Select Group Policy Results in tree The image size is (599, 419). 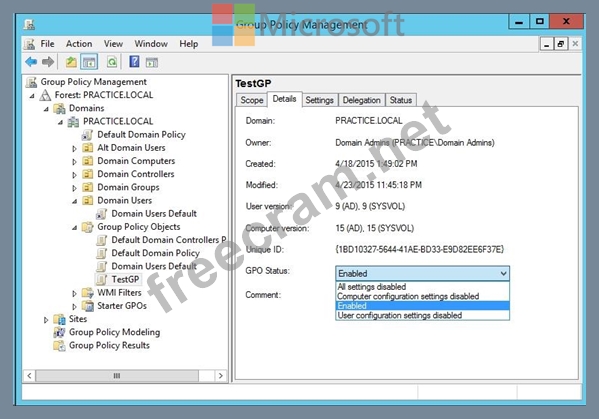[x=109, y=345]
